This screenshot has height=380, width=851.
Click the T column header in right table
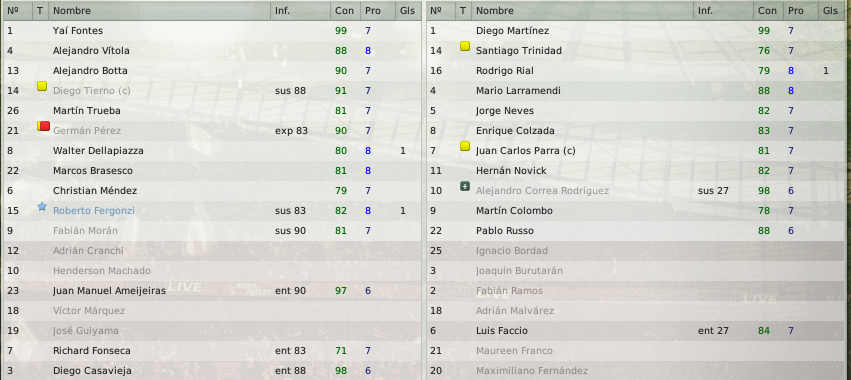pyautogui.click(x=462, y=10)
